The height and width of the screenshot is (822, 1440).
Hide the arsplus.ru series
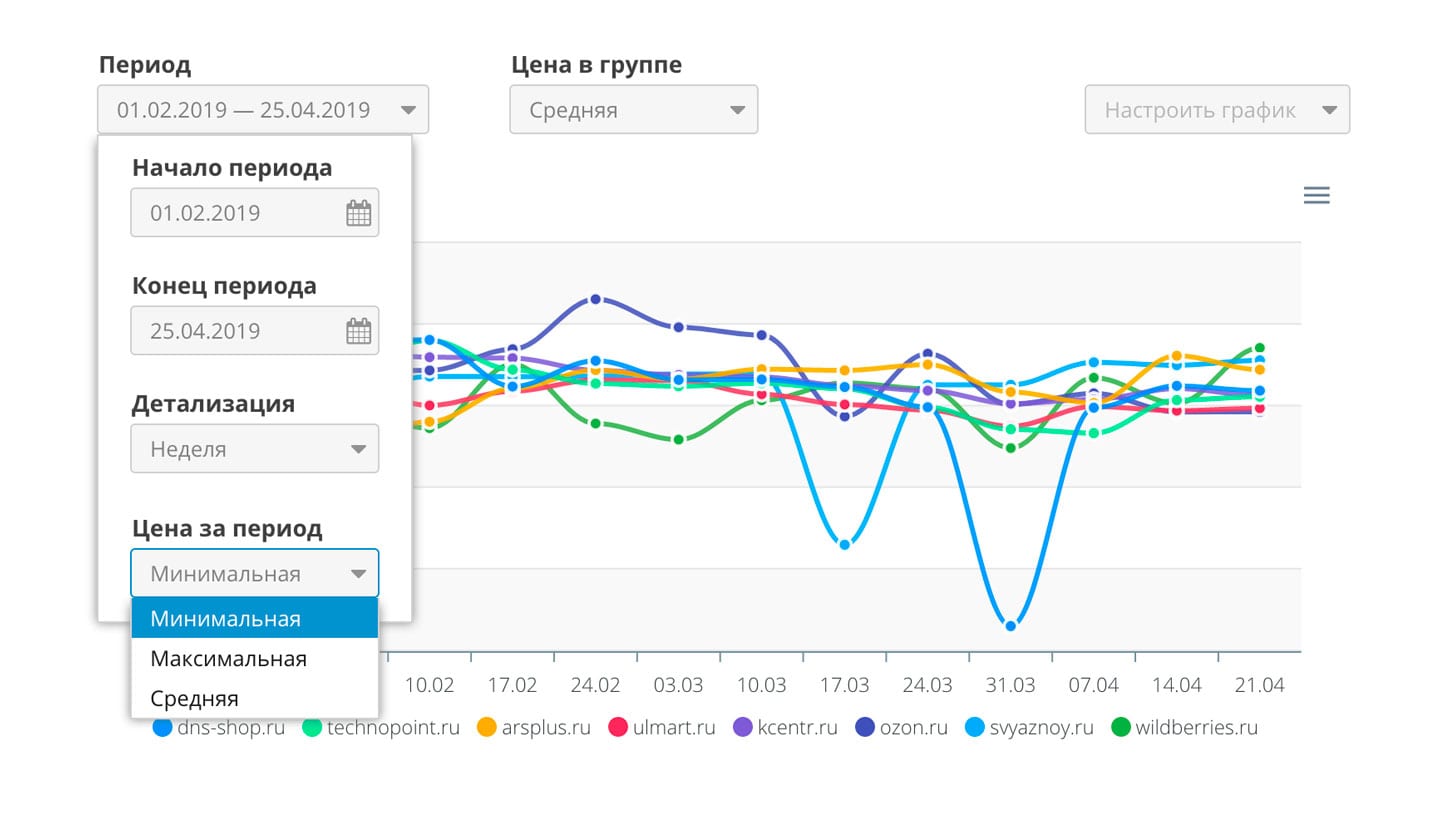click(534, 727)
